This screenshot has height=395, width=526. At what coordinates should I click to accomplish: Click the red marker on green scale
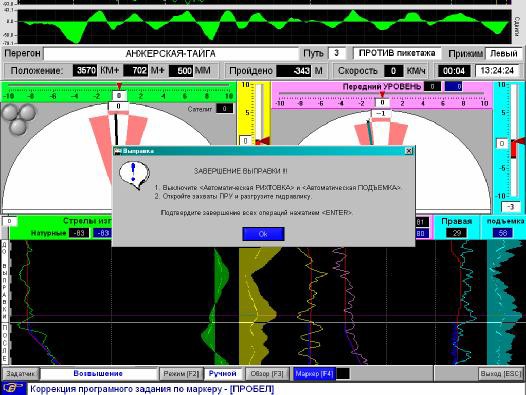click(x=119, y=86)
